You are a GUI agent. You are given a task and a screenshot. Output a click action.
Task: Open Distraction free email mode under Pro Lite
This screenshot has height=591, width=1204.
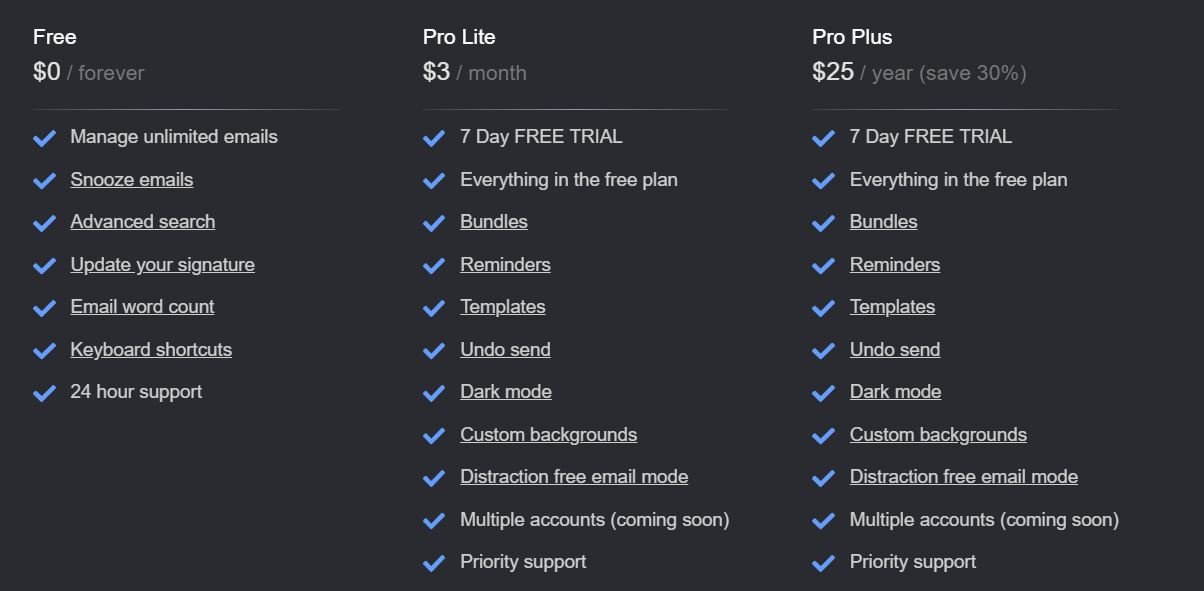pyautogui.click(x=574, y=477)
